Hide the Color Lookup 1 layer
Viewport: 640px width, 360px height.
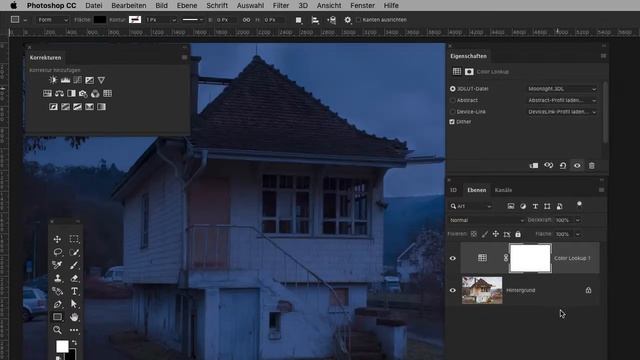(453, 258)
